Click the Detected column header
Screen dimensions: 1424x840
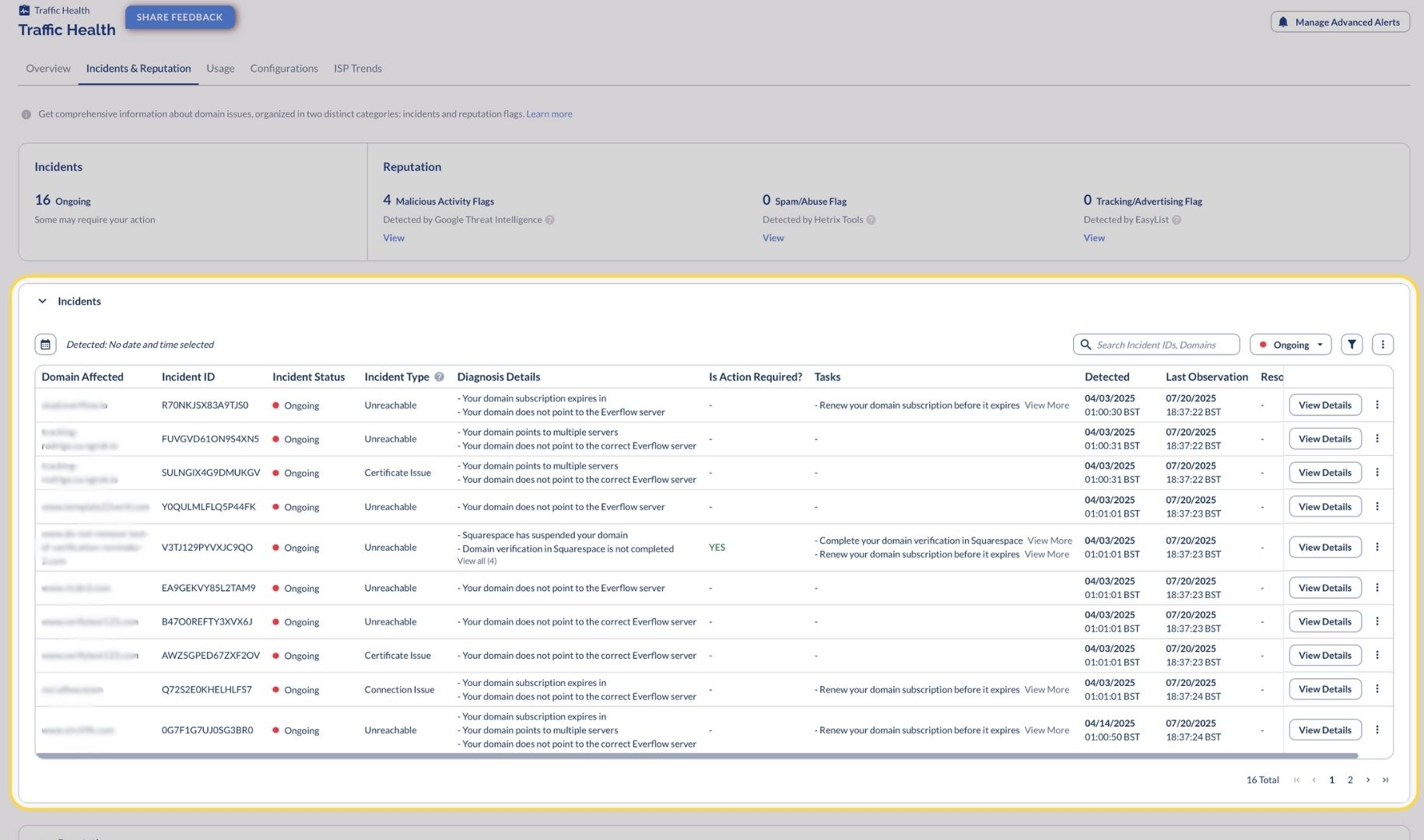coord(1107,377)
